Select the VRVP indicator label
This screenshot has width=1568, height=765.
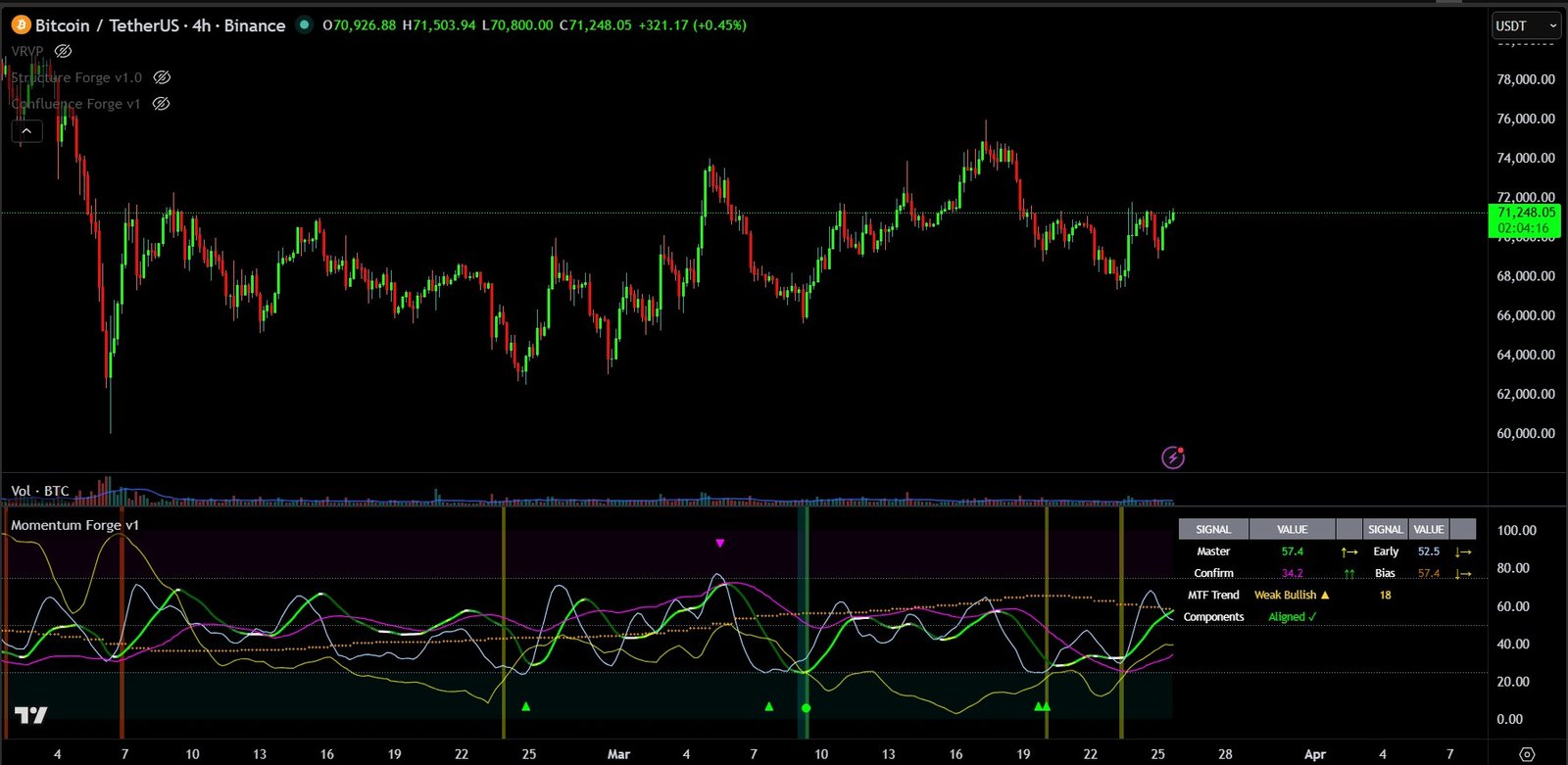click(x=27, y=51)
